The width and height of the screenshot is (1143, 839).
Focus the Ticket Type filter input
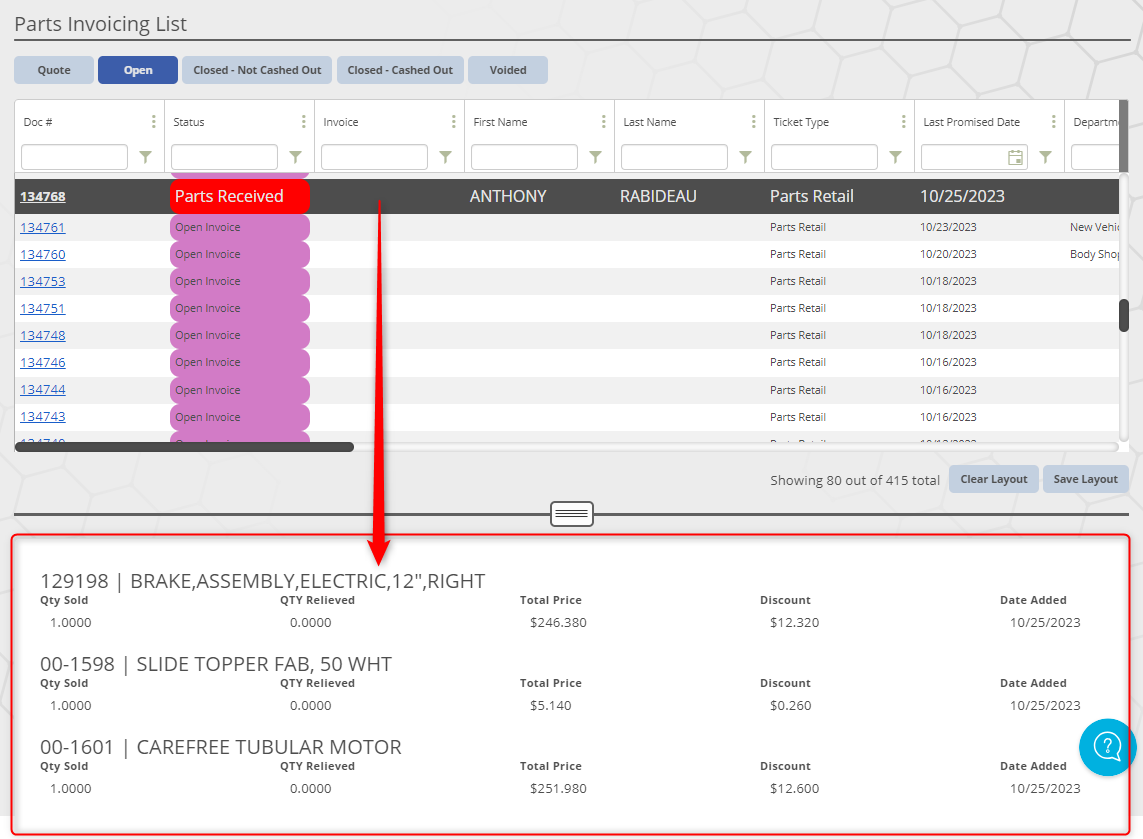[x=824, y=157]
